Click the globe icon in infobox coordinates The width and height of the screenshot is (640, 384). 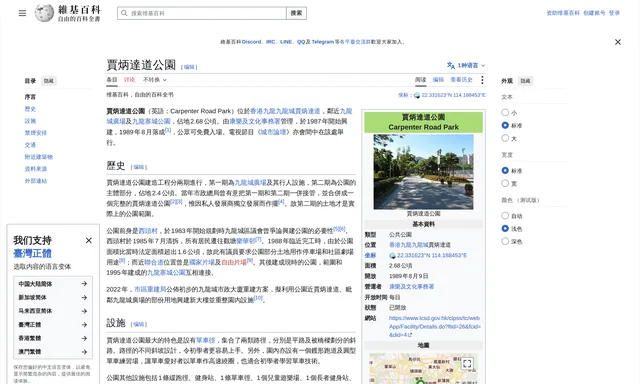click(392, 255)
